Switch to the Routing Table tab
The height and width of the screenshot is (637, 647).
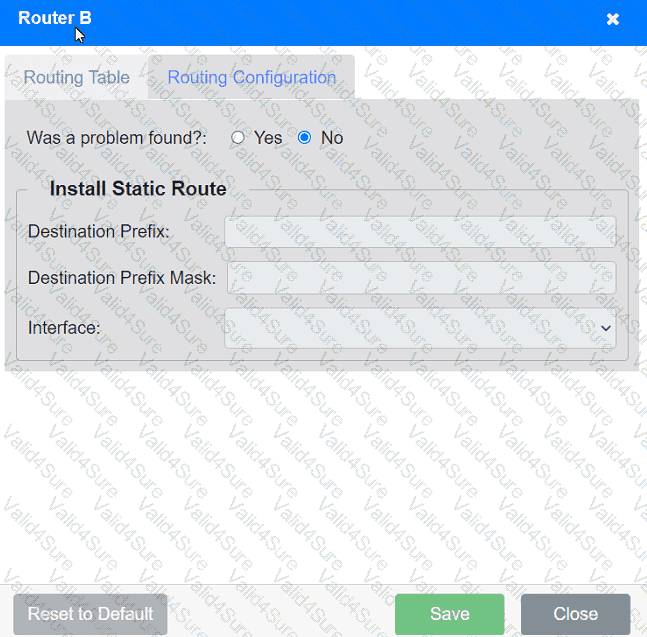pos(76,78)
